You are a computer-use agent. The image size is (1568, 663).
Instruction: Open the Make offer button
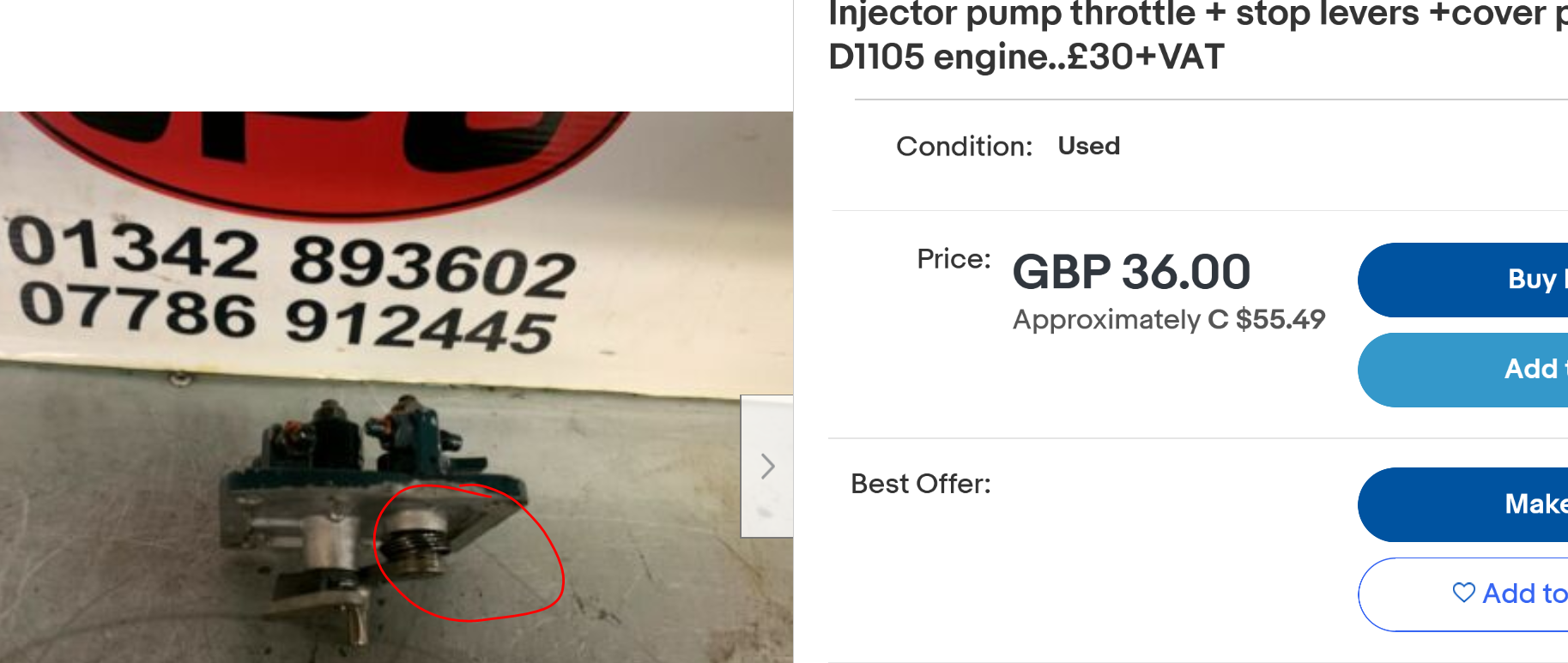pyautogui.click(x=1463, y=504)
